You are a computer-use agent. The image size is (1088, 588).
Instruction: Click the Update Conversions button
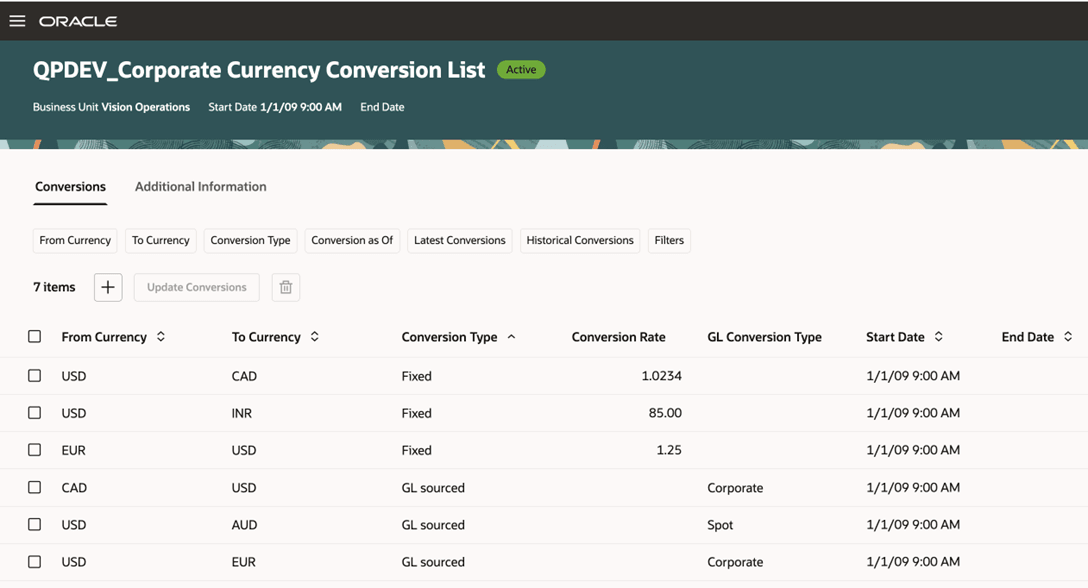point(196,287)
